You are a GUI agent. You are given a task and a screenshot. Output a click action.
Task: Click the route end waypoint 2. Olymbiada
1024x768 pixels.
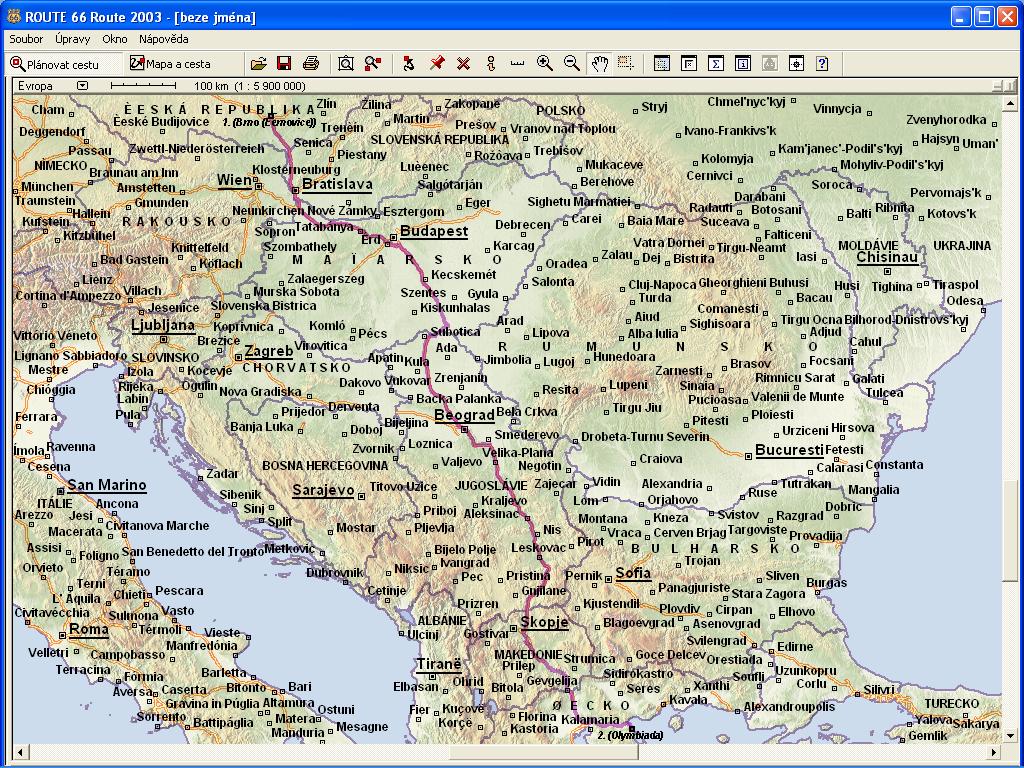[x=630, y=735]
